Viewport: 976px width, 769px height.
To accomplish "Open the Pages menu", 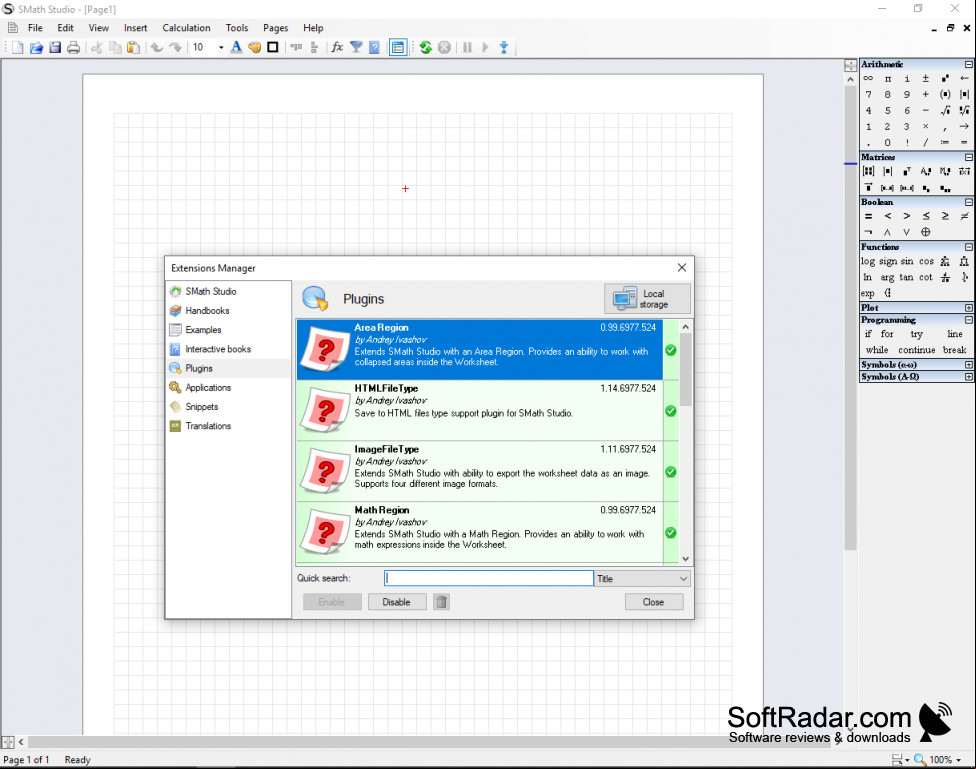I will (x=275, y=28).
